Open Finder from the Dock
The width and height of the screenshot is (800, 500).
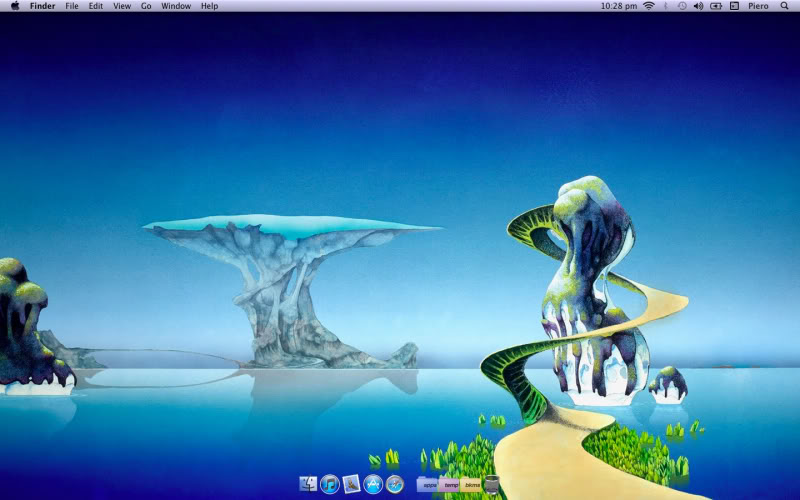tap(308, 484)
